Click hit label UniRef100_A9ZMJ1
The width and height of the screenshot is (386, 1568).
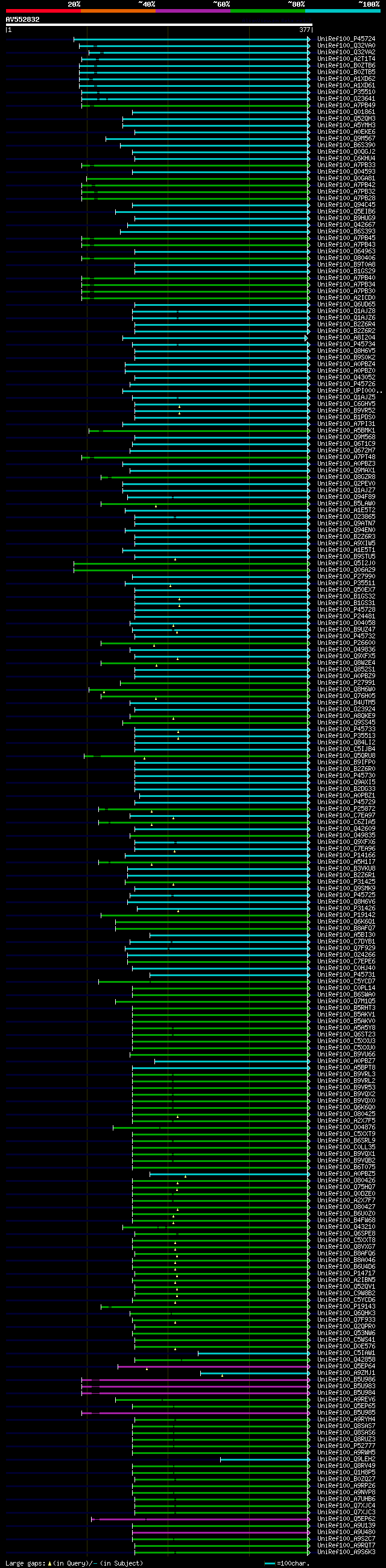[346, 1373]
